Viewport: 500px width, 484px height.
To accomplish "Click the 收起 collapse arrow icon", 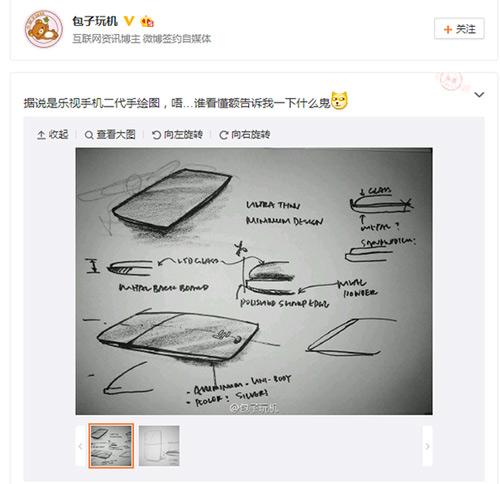I will click(41, 135).
